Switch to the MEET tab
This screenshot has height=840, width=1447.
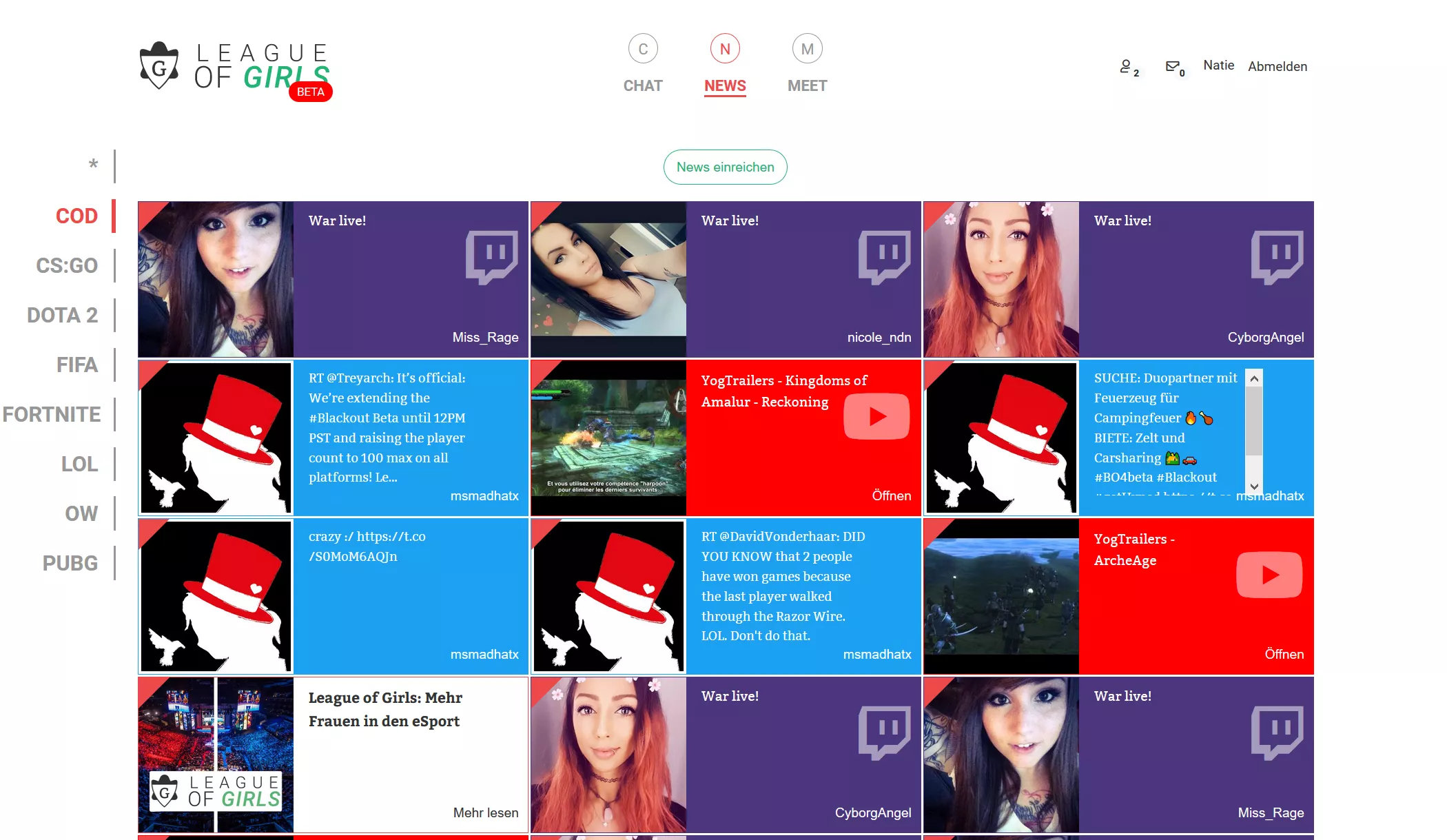click(807, 85)
